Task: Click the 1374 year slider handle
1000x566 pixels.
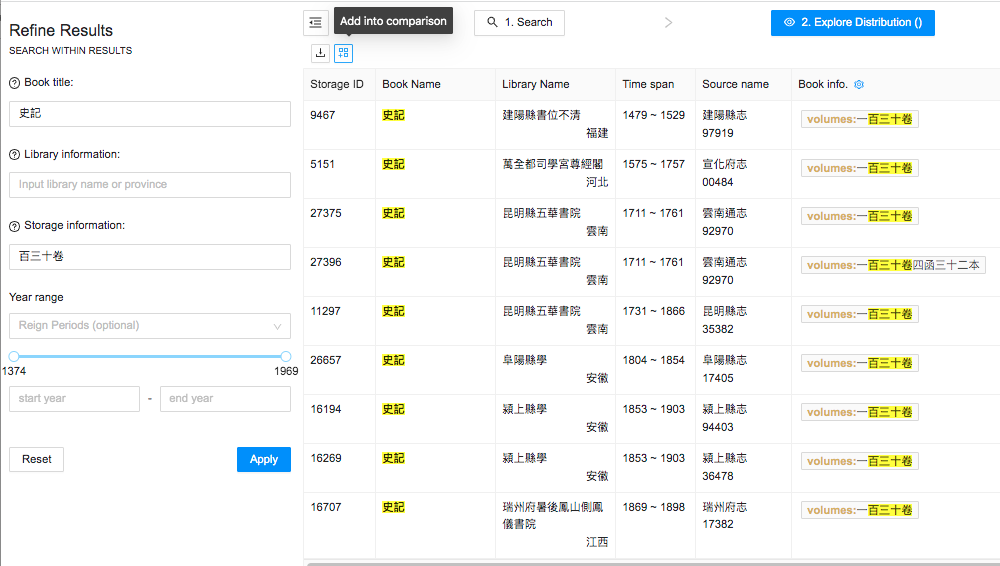Action: pos(14,356)
